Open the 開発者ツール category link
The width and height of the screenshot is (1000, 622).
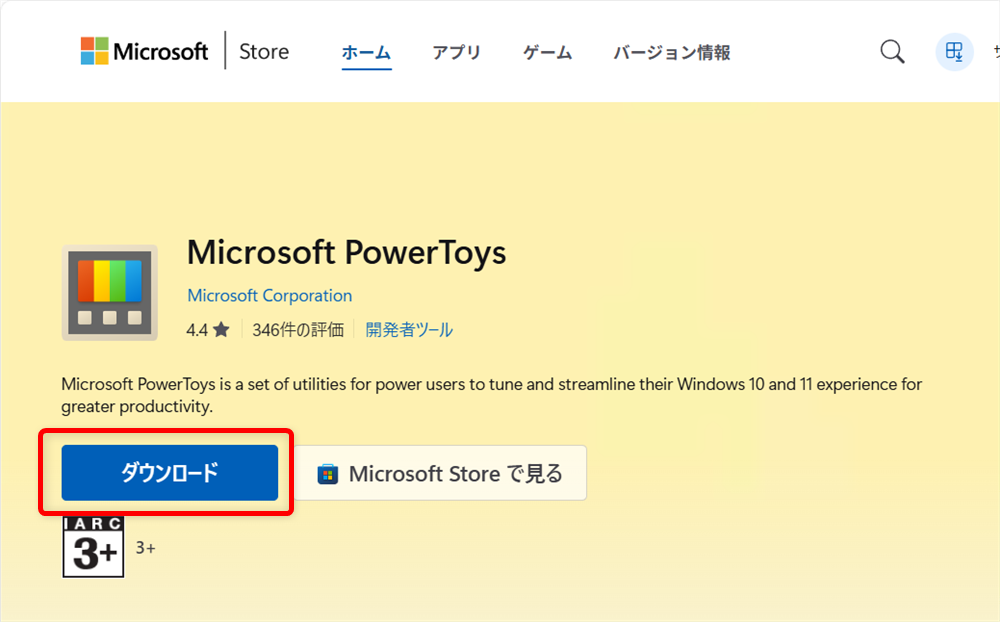tap(409, 329)
